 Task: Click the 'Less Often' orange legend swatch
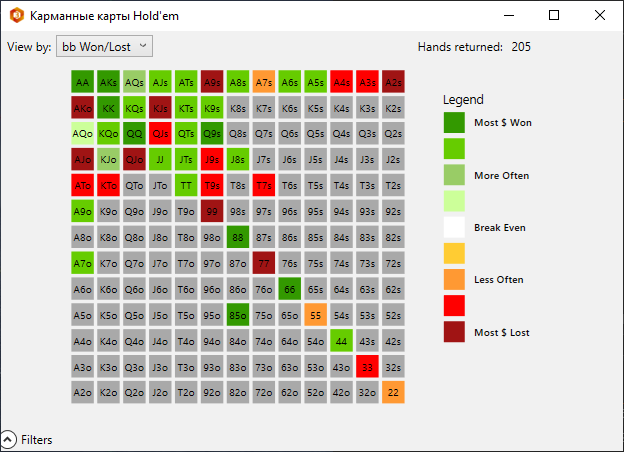[454, 279]
